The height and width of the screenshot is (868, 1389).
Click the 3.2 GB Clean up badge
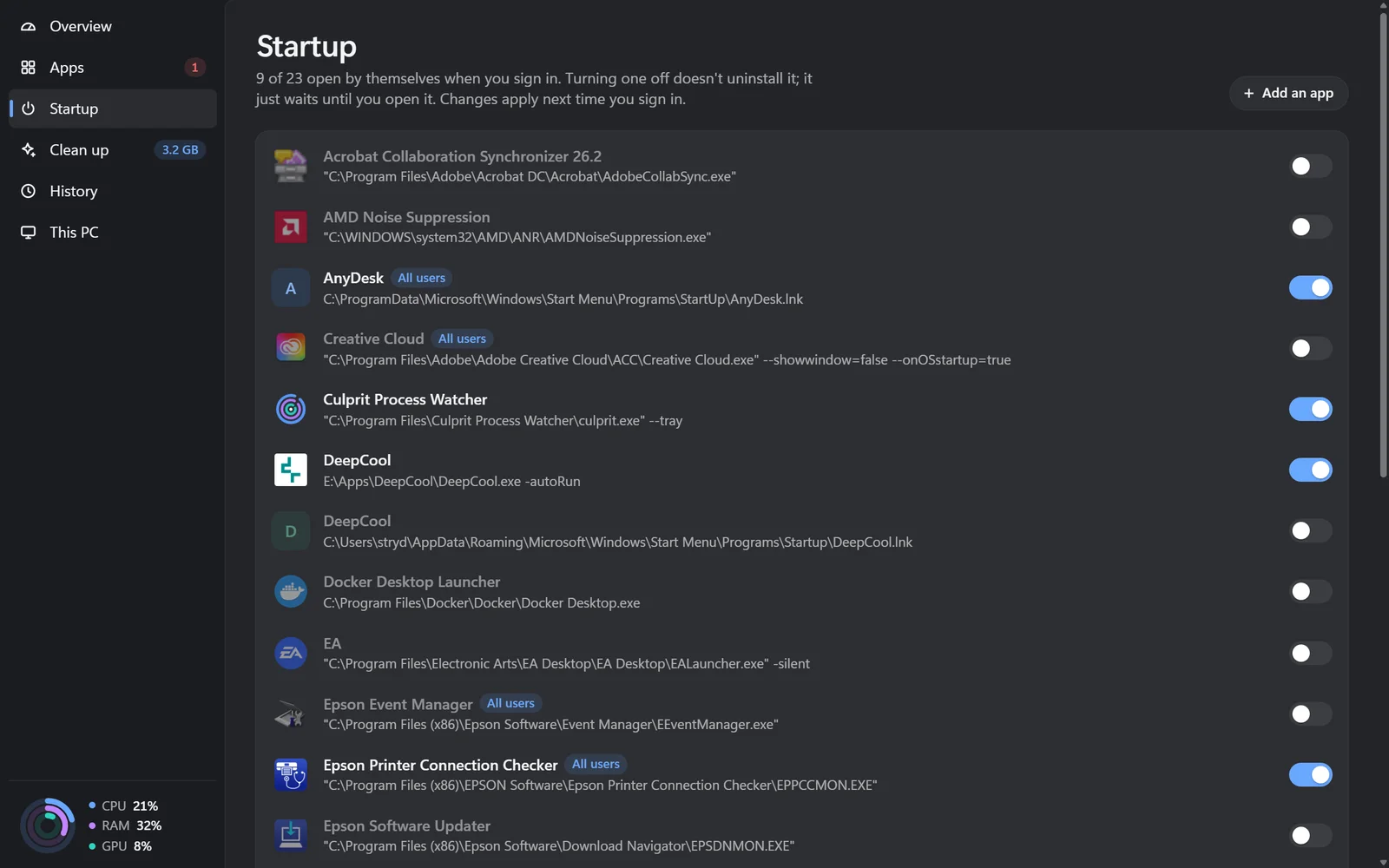point(180,149)
